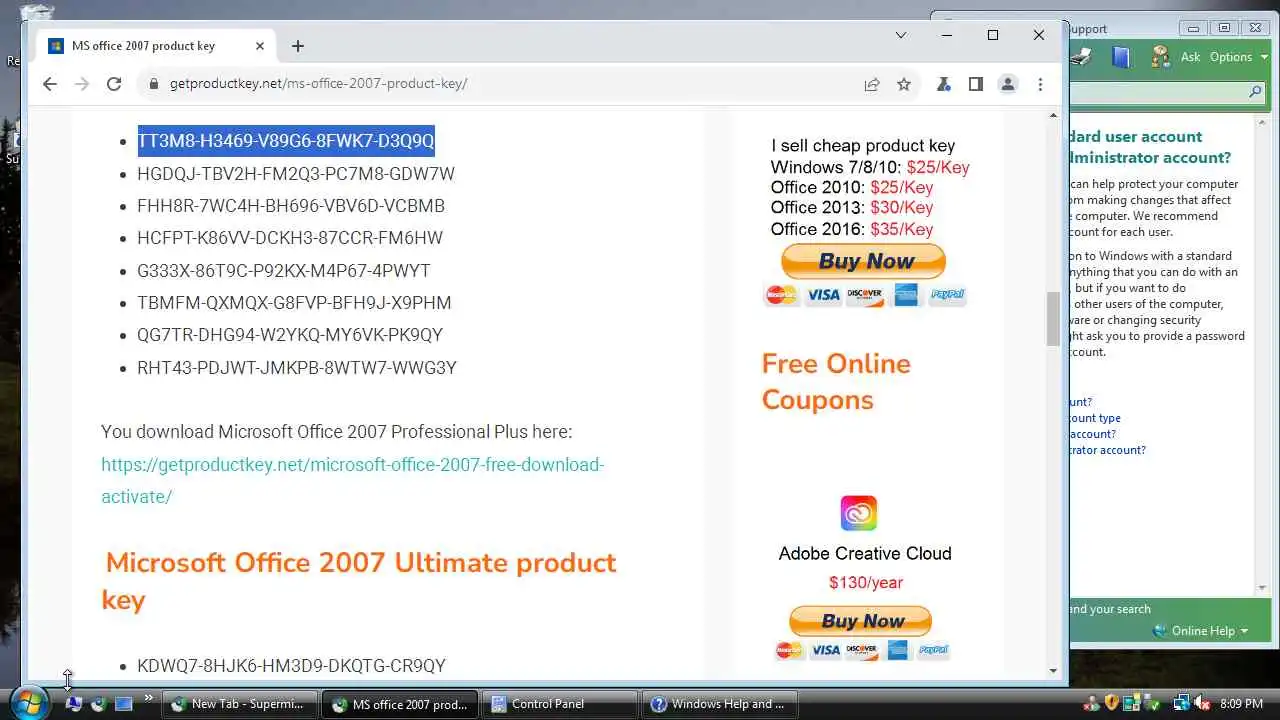Reload the getproductkey.net page

coord(114,84)
